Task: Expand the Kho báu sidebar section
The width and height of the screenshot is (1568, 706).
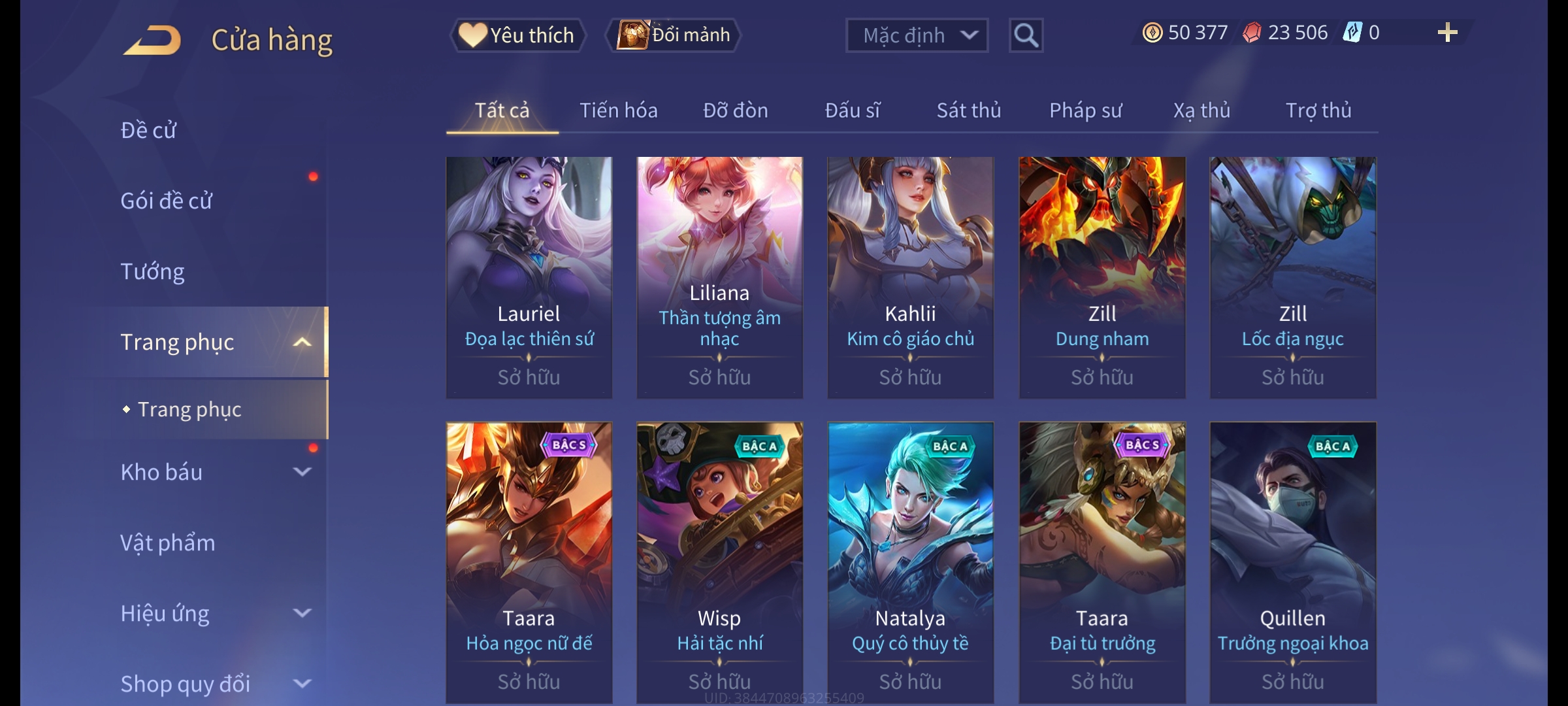Action: (302, 471)
